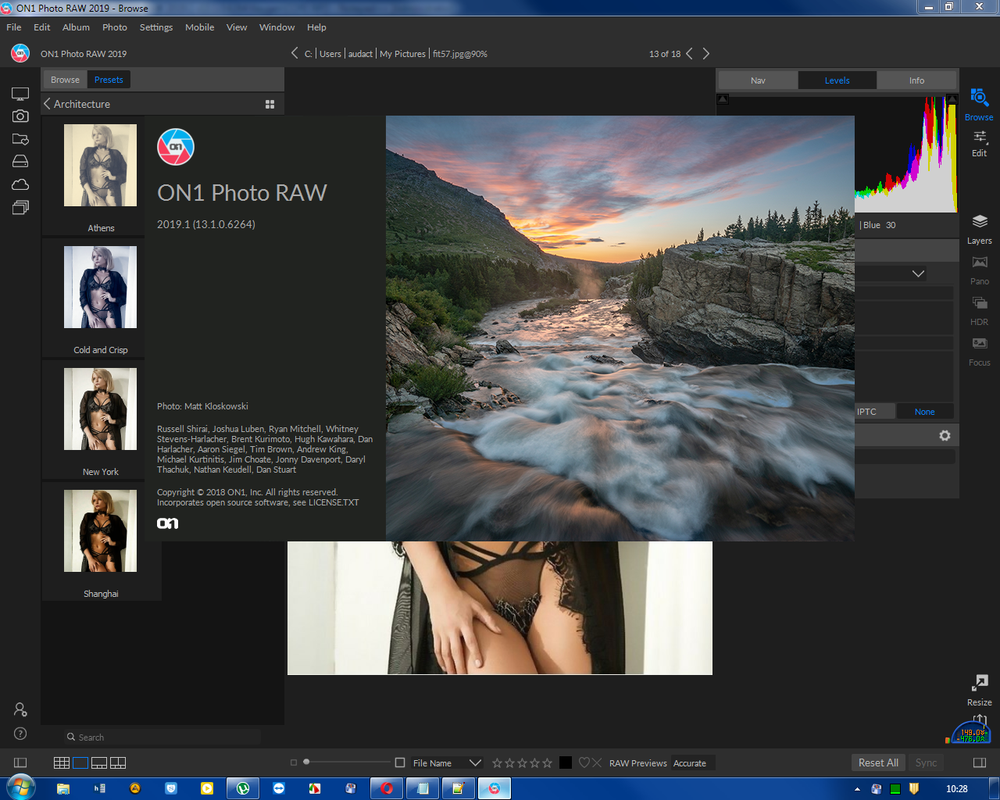Switch to the Nav tab
This screenshot has height=800, width=1000.
pos(758,80)
